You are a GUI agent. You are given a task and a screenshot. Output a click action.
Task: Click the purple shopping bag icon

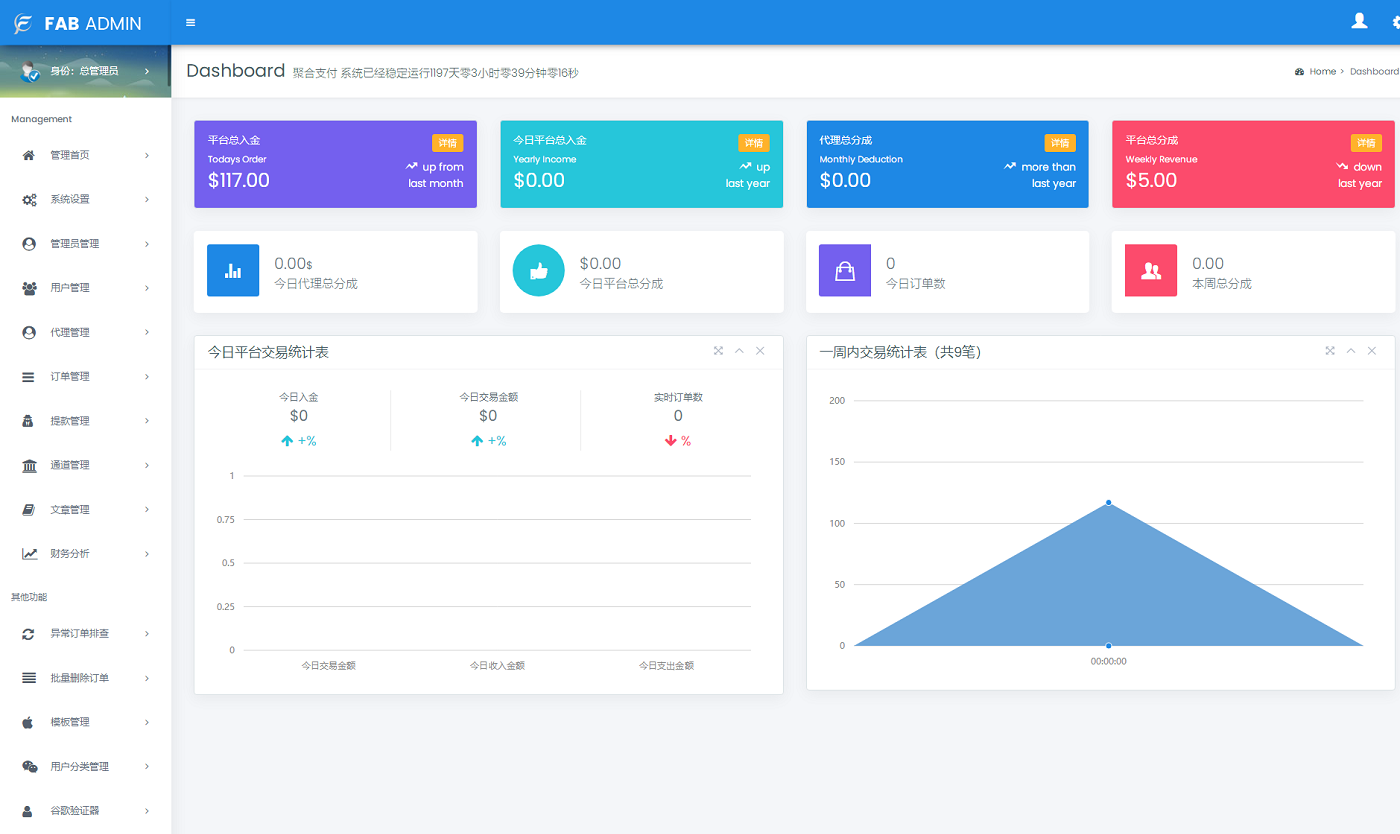pyautogui.click(x=845, y=270)
